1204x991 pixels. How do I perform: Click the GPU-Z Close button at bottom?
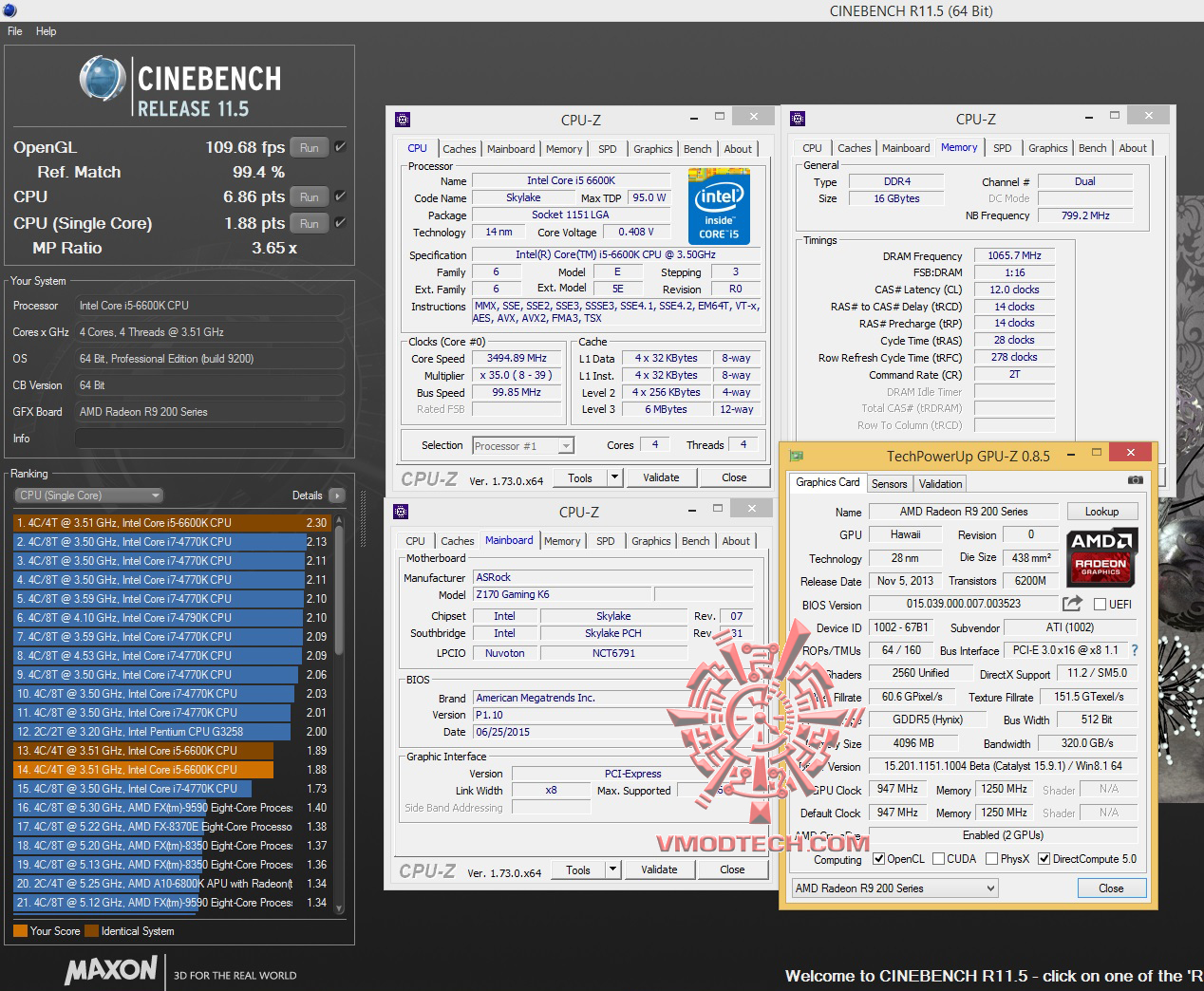coord(1111,888)
